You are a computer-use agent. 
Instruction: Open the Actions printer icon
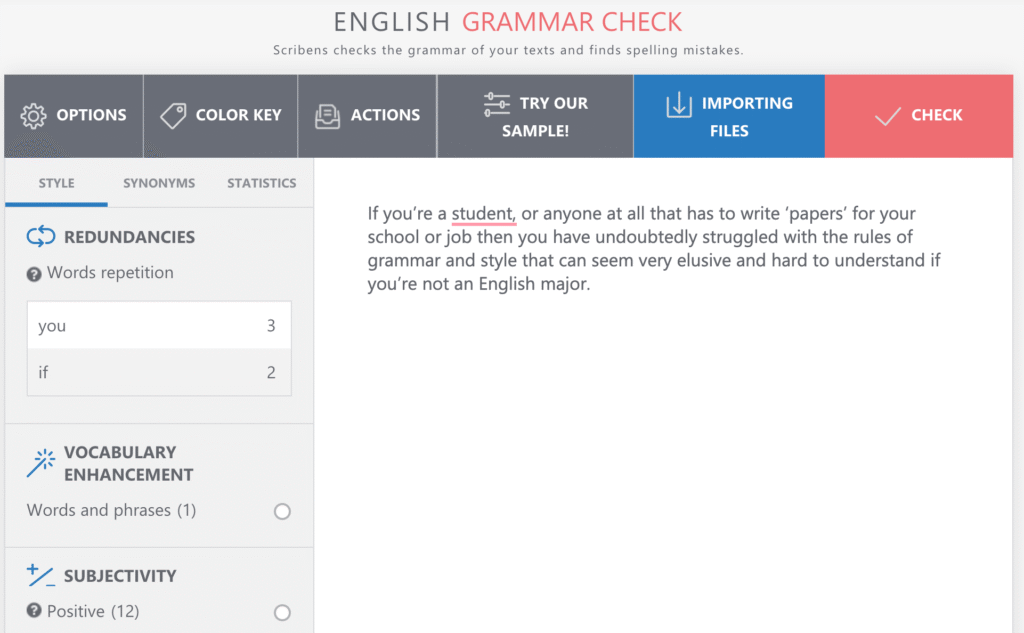point(327,116)
